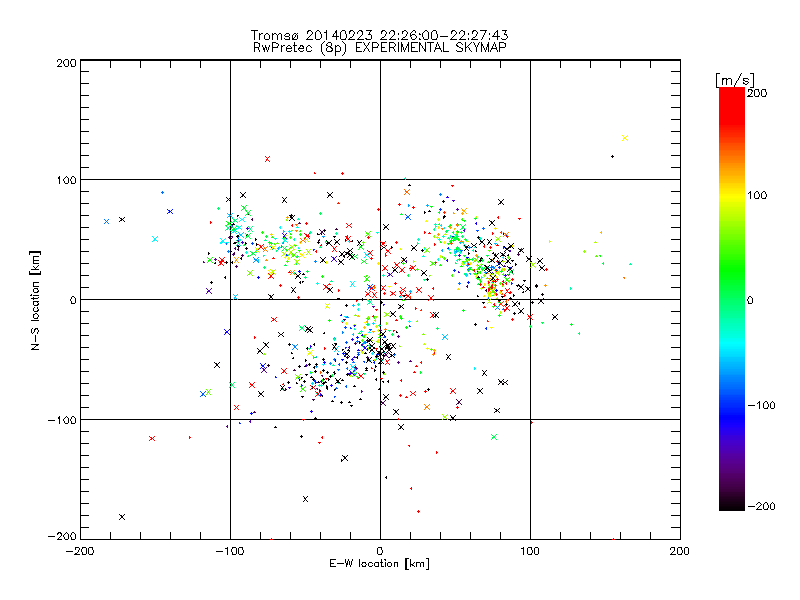Viewport: 800px width, 600px height.
Task: Click the y-axis tick label 200 at the top
Action: pyautogui.click(x=66, y=63)
